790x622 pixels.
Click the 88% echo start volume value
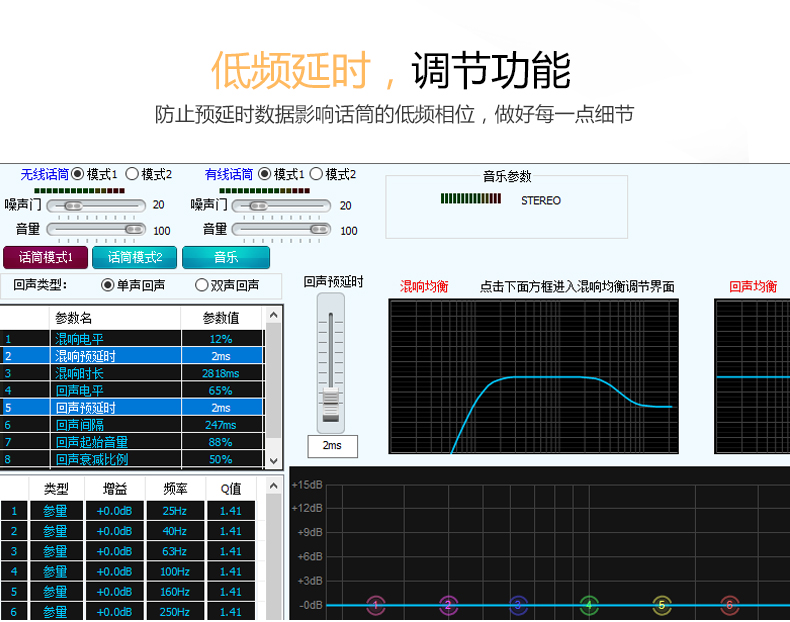(x=221, y=442)
